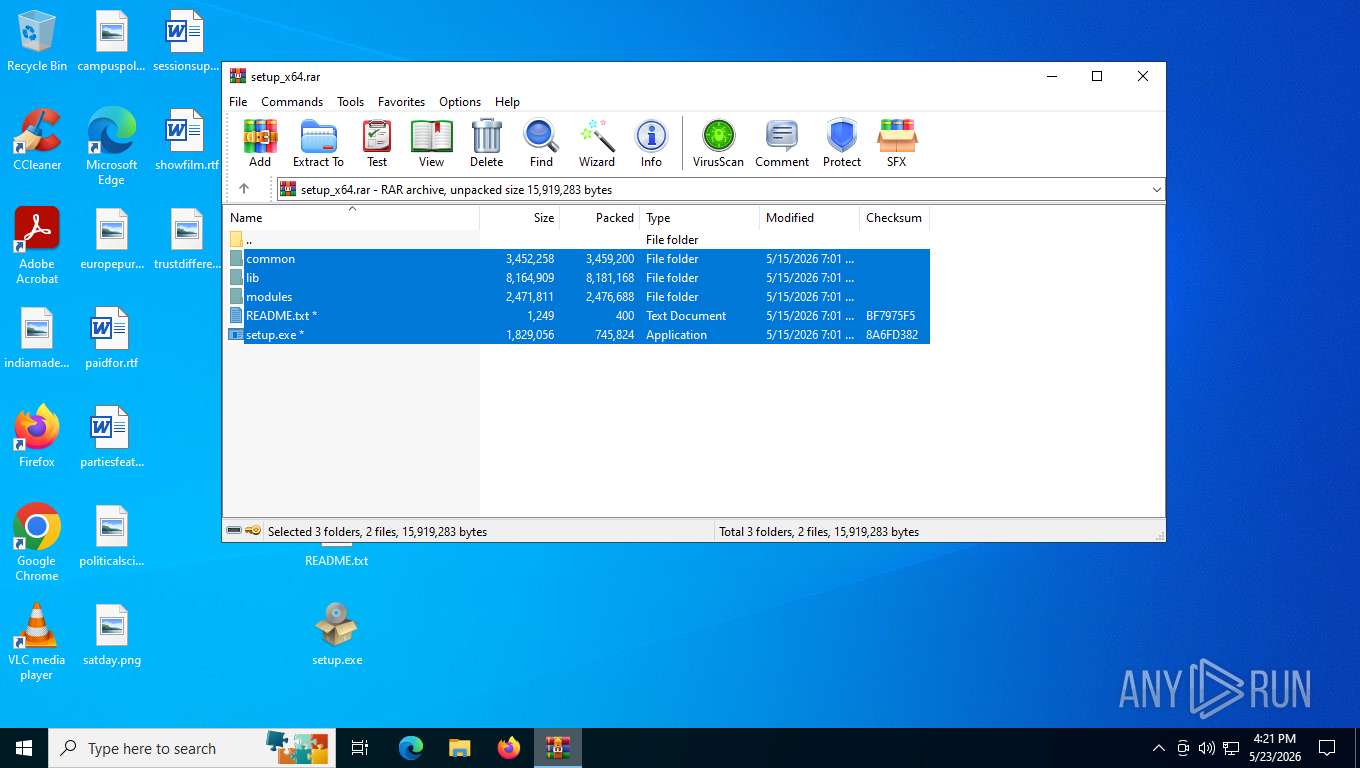Click the disk icon in the status bar
Screen dimensions: 1360x768
pos(234,531)
